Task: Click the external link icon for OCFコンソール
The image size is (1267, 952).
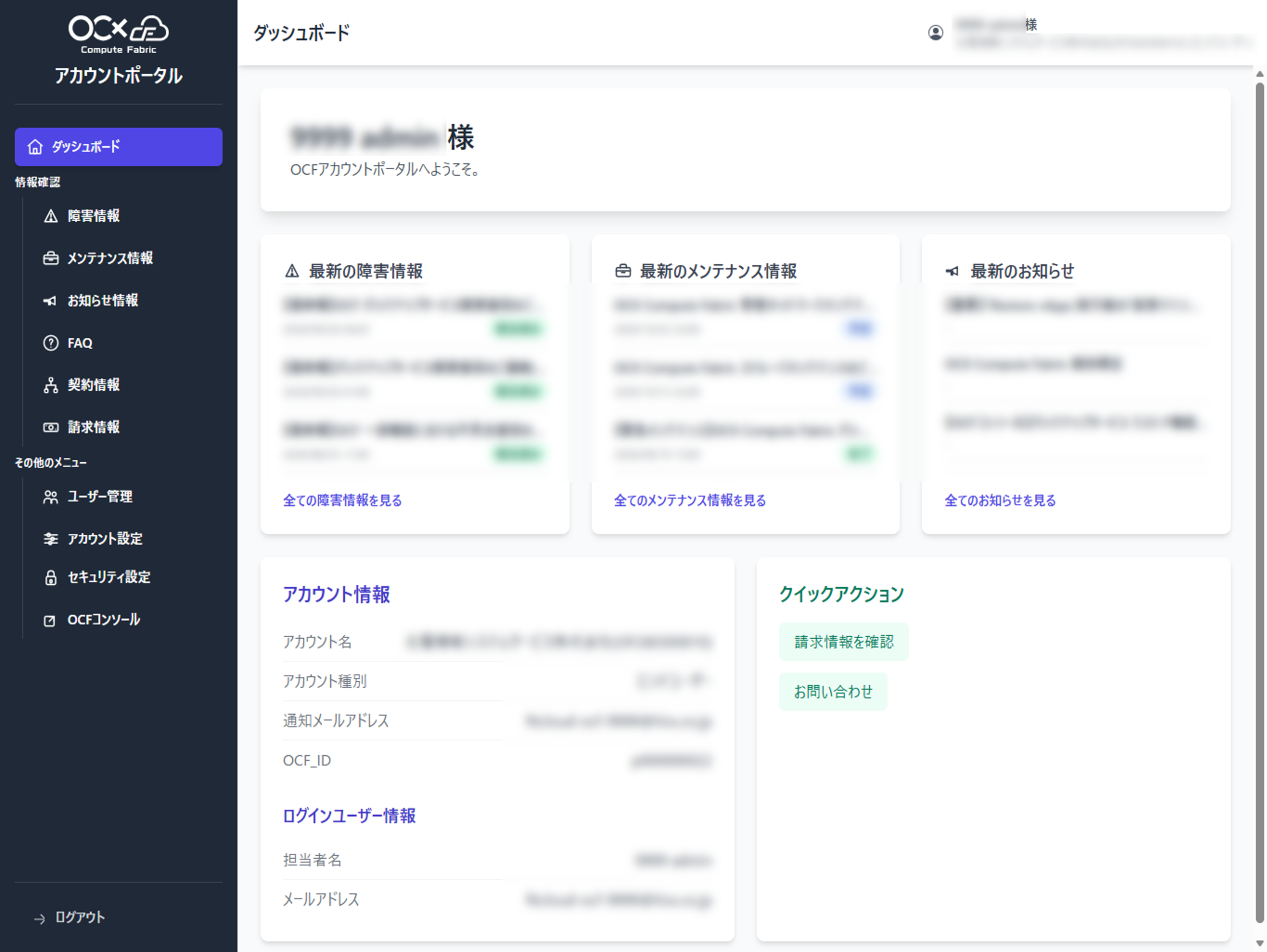Action: (x=50, y=621)
